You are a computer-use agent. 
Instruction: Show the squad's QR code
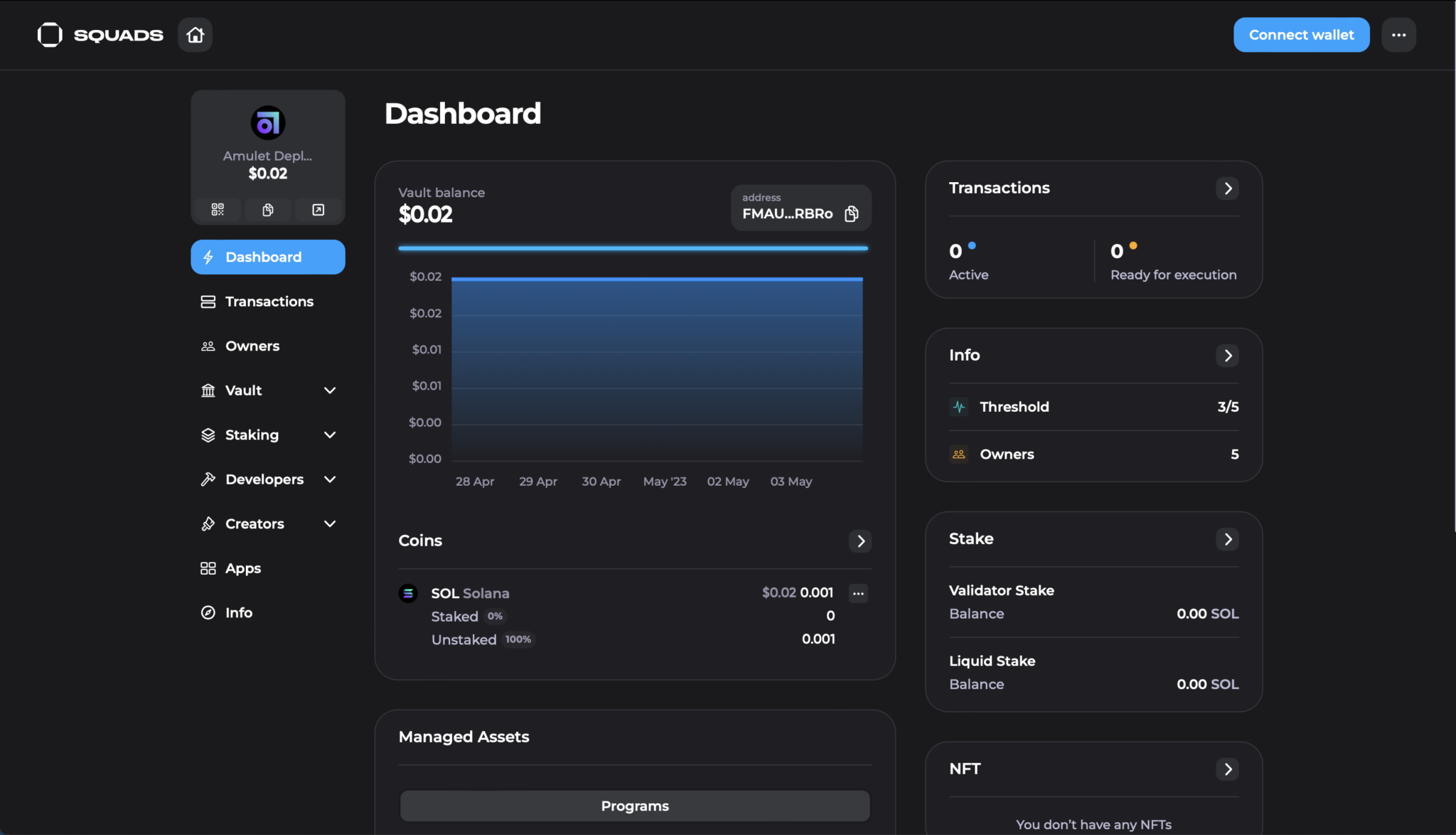pyautogui.click(x=217, y=209)
